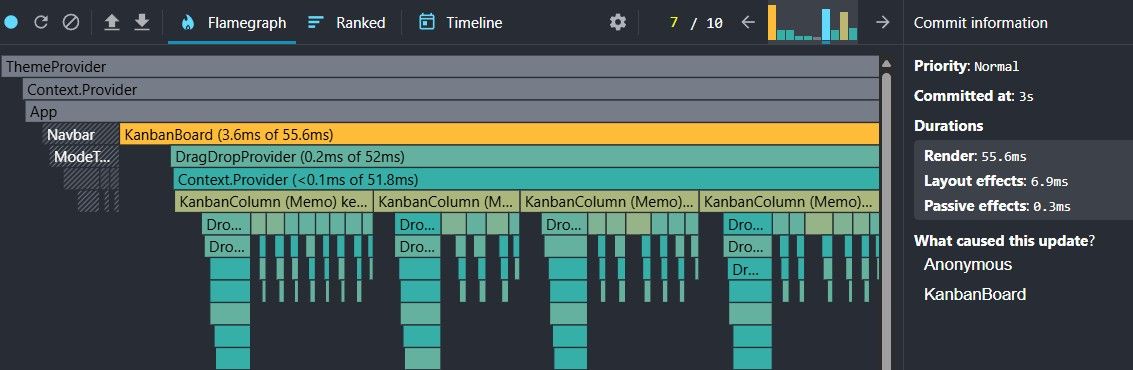Select the ThemeProvider bar
Image resolution: width=1133 pixels, height=370 pixels.
pyautogui.click(x=440, y=67)
